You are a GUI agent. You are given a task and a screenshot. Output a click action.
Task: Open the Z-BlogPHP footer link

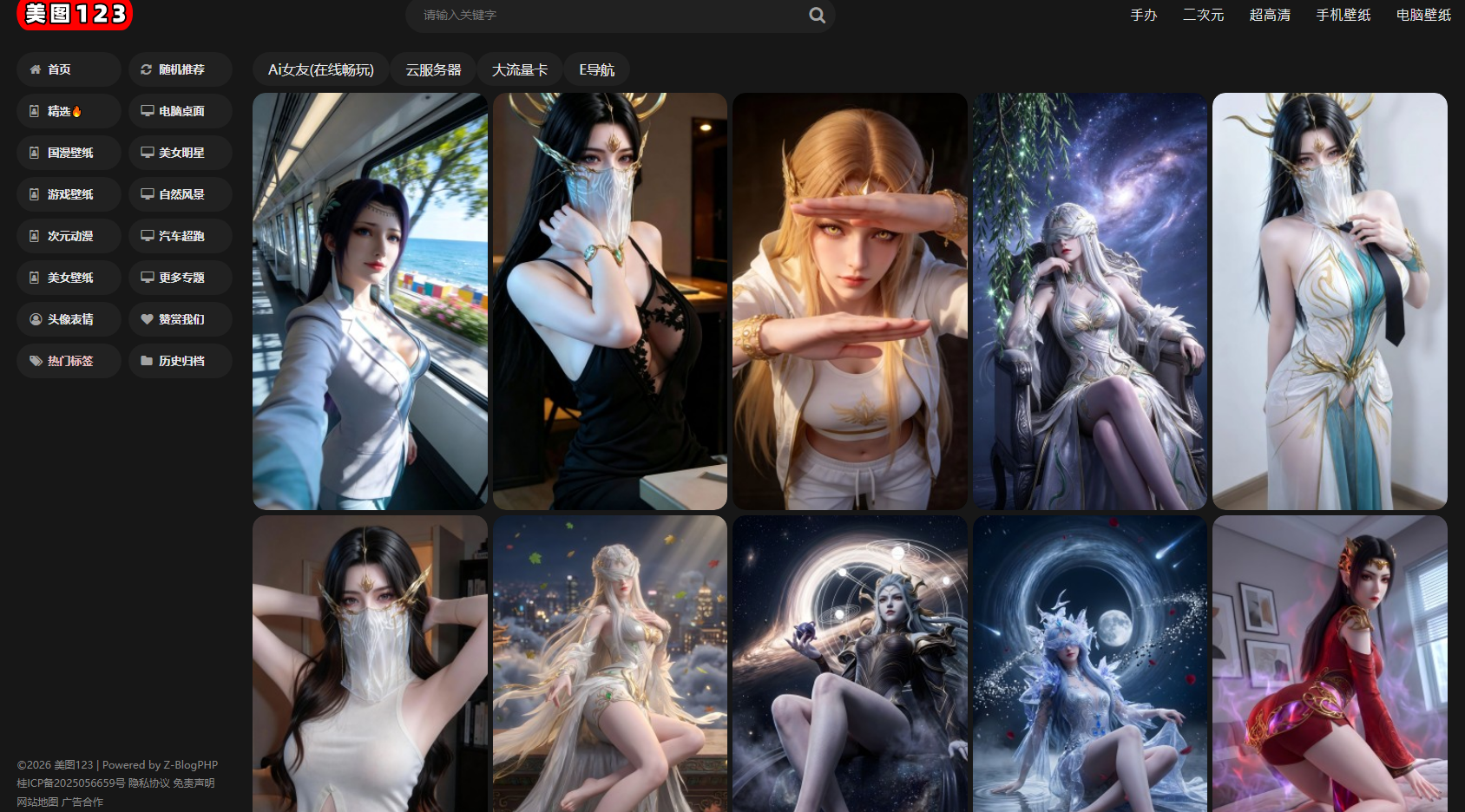click(191, 765)
